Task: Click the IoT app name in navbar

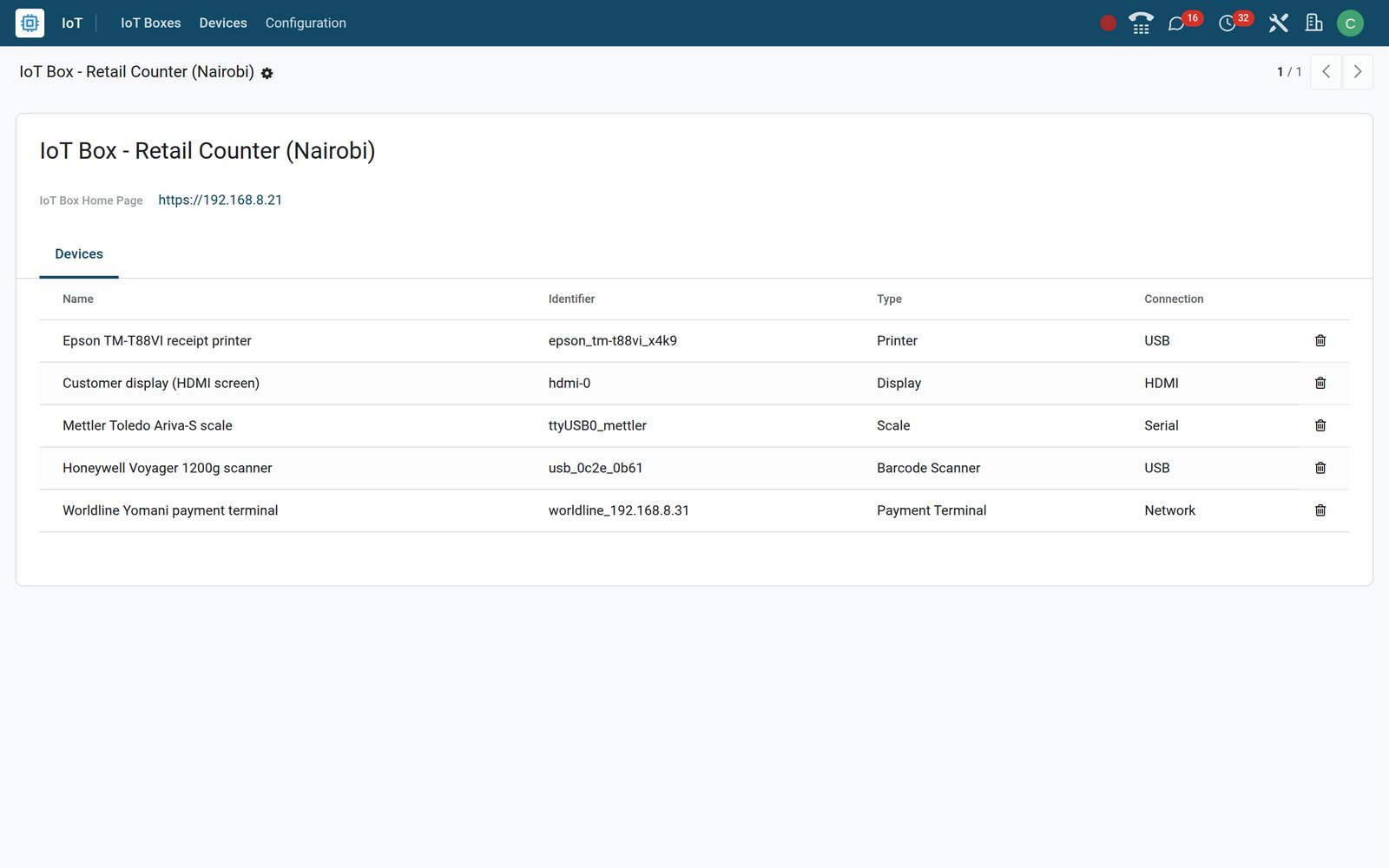Action: (x=72, y=23)
